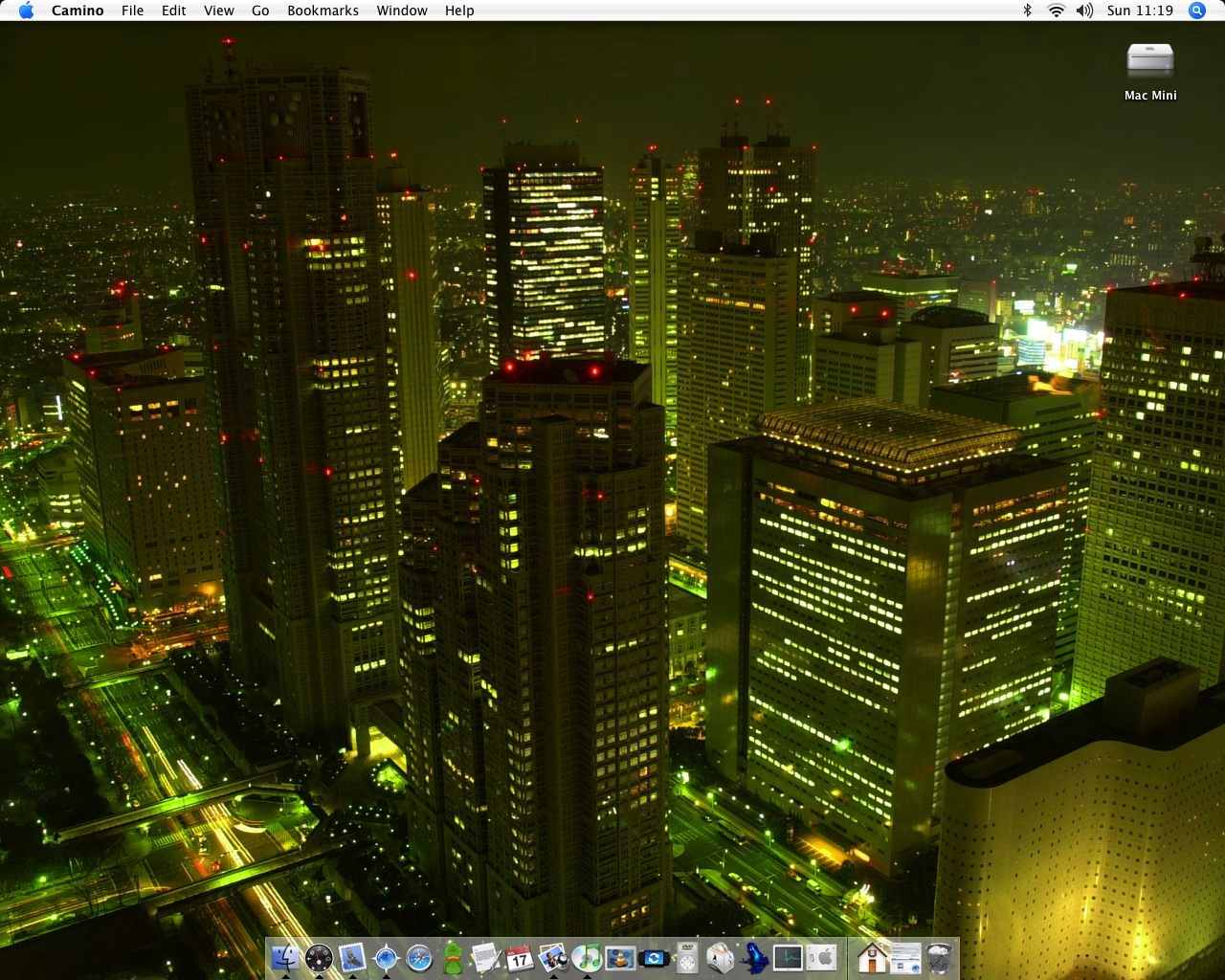Open the Bluetooth status menu
Image resolution: width=1225 pixels, height=980 pixels.
1028,11
